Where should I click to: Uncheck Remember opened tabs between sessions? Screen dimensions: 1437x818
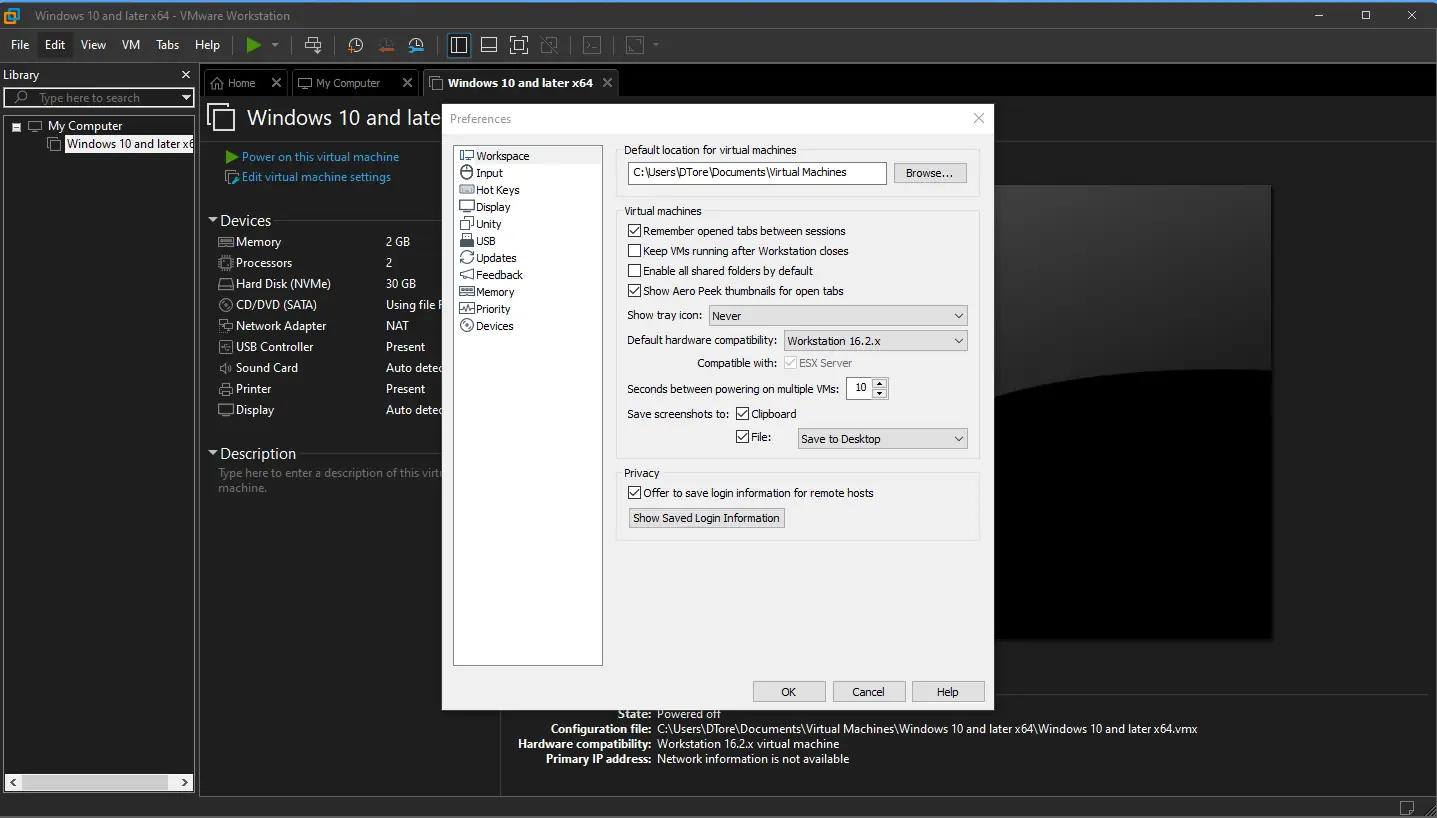[634, 231]
